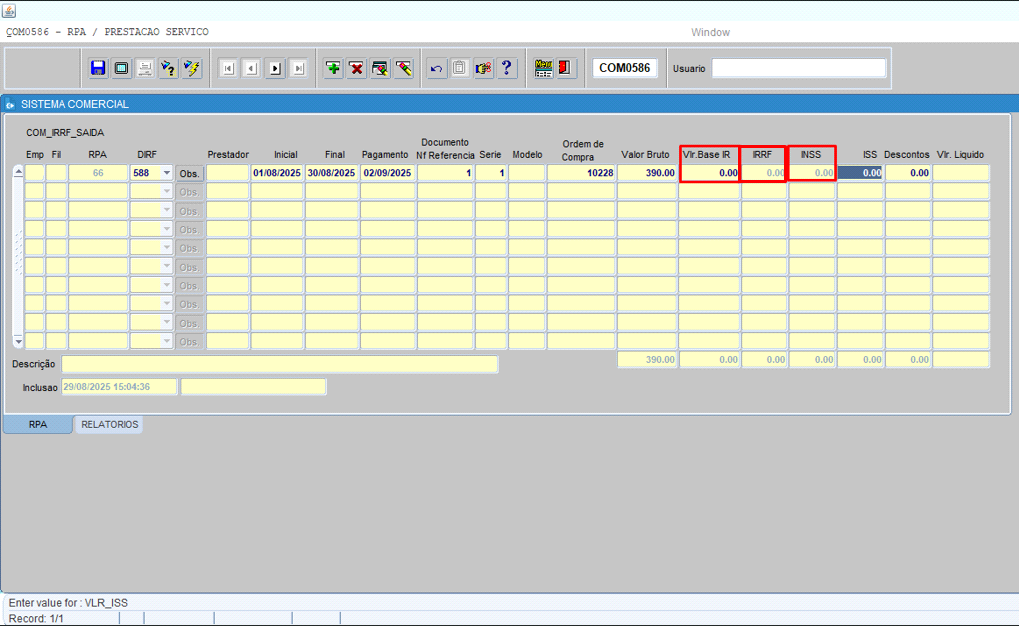Click the undo arrow icon
The image size is (1019, 626).
click(436, 68)
